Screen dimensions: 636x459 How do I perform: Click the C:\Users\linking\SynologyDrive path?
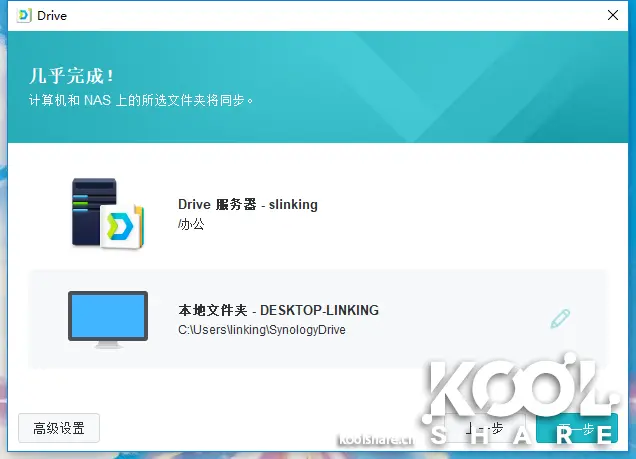pyautogui.click(x=262, y=330)
